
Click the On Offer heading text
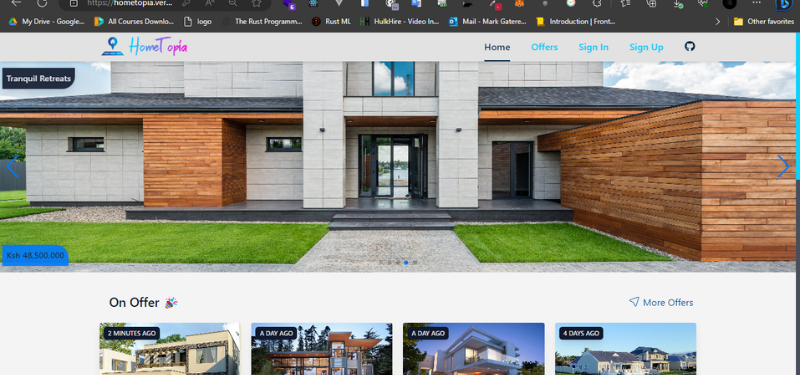click(134, 302)
